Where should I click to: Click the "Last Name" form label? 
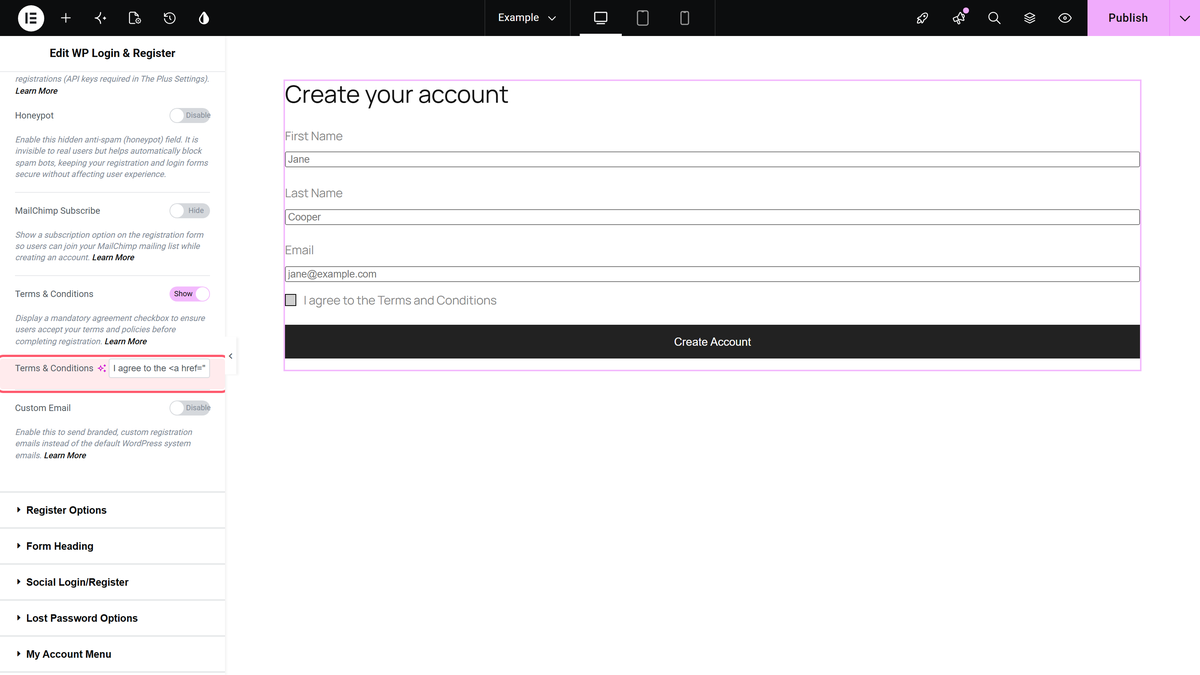point(314,193)
